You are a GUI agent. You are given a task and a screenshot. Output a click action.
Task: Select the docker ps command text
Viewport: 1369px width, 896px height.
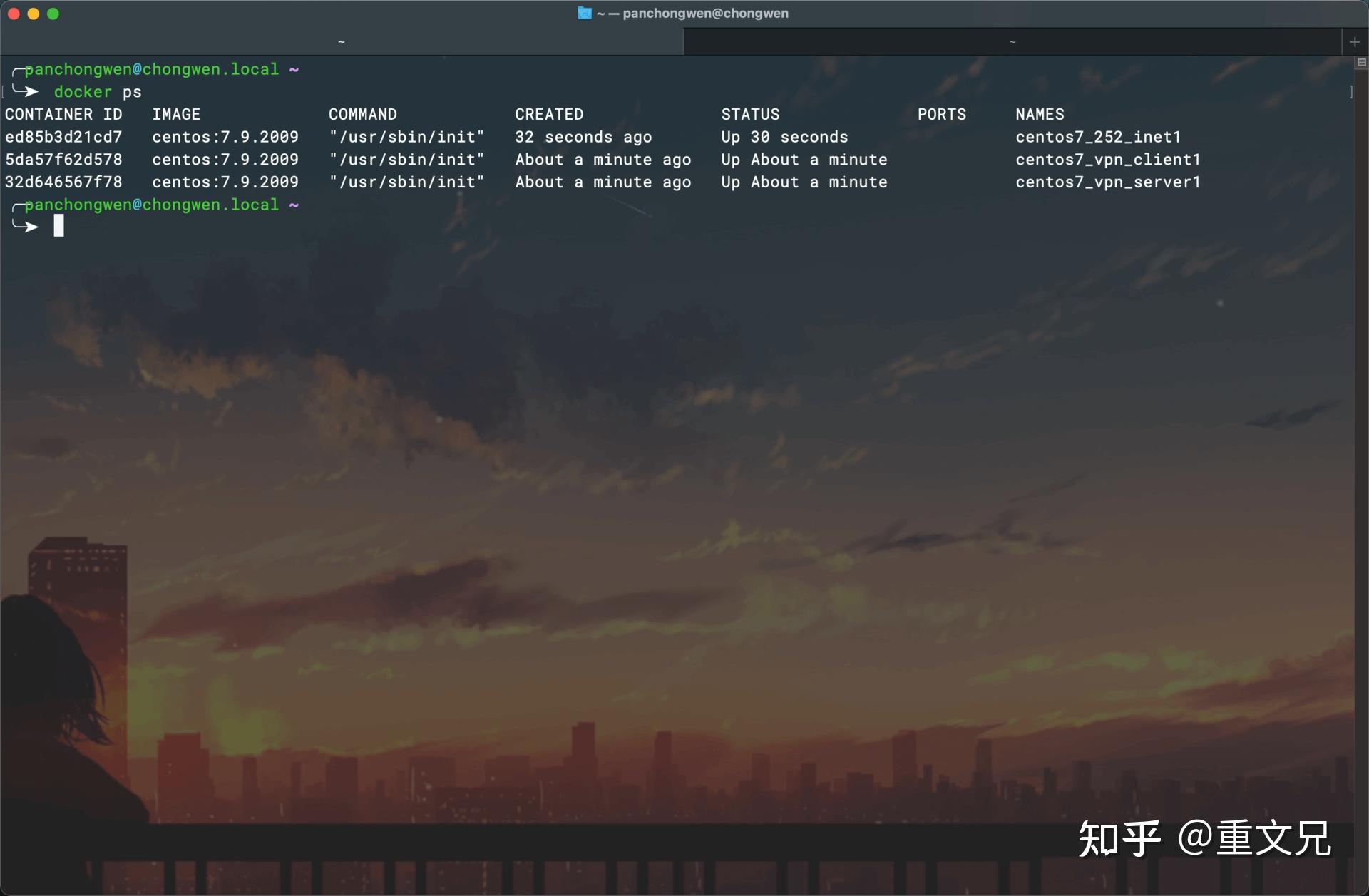coord(98,91)
